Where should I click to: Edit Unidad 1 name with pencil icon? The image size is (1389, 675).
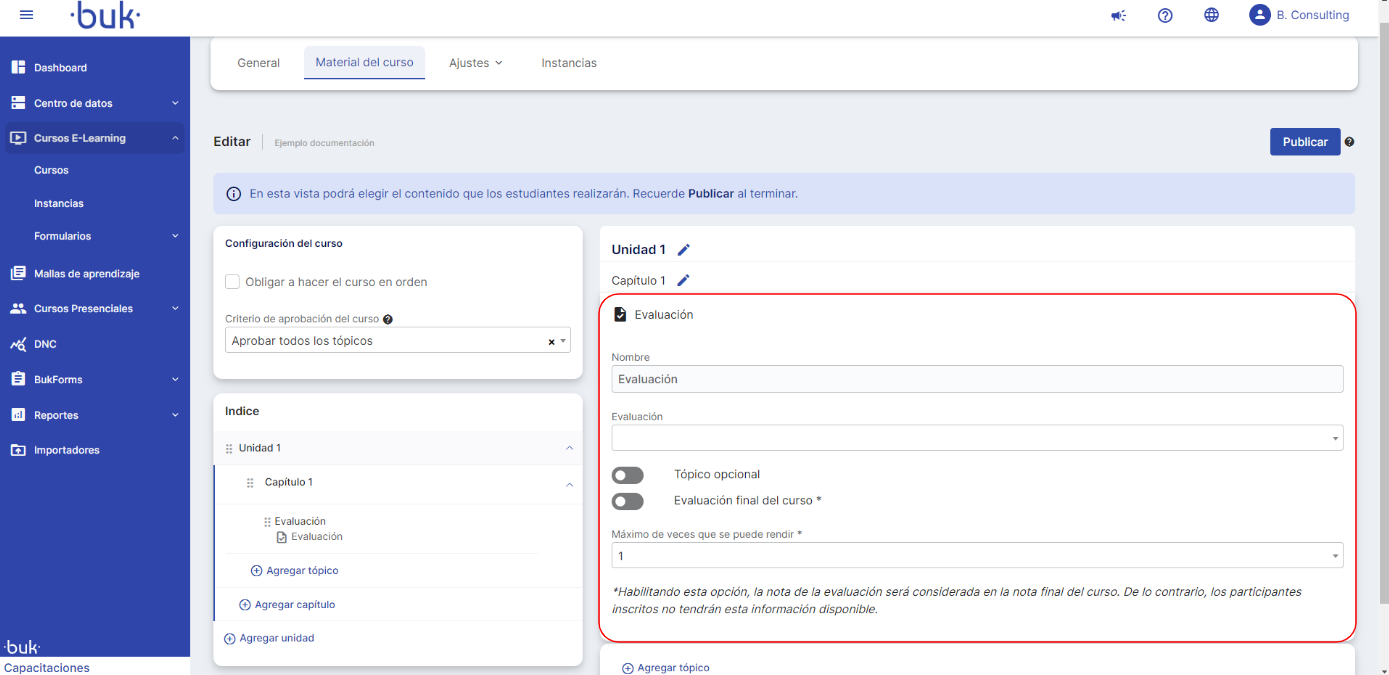(684, 250)
